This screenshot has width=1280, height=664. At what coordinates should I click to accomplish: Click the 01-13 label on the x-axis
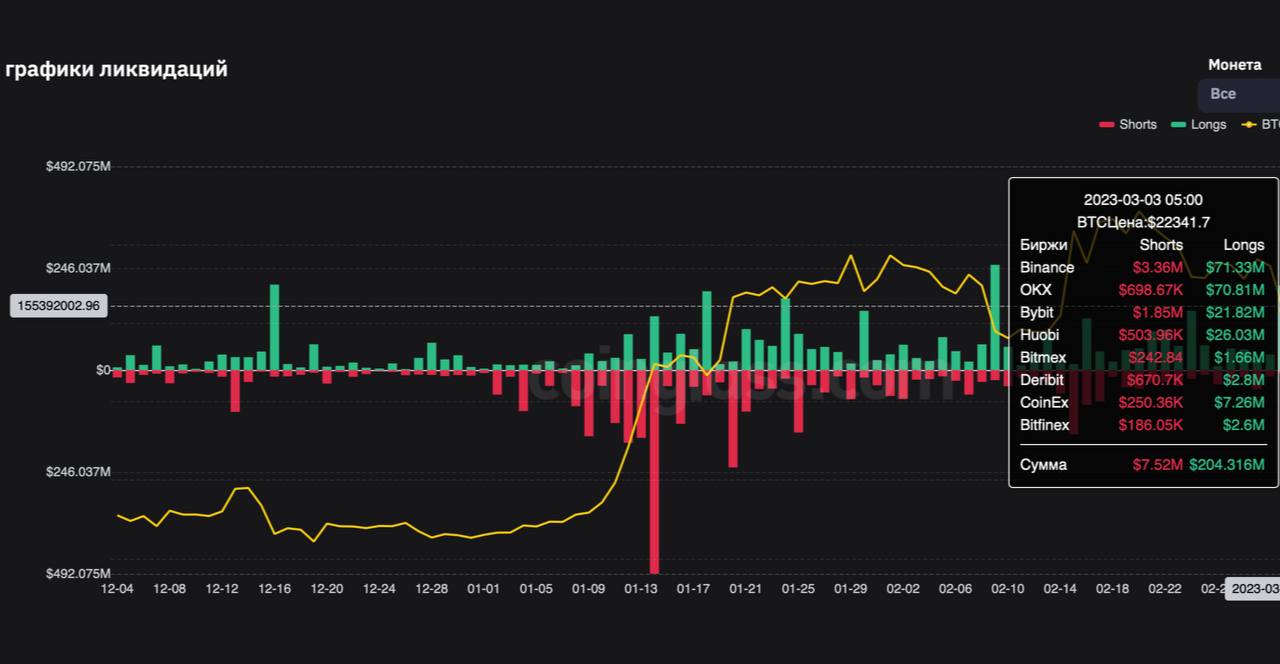(x=640, y=589)
